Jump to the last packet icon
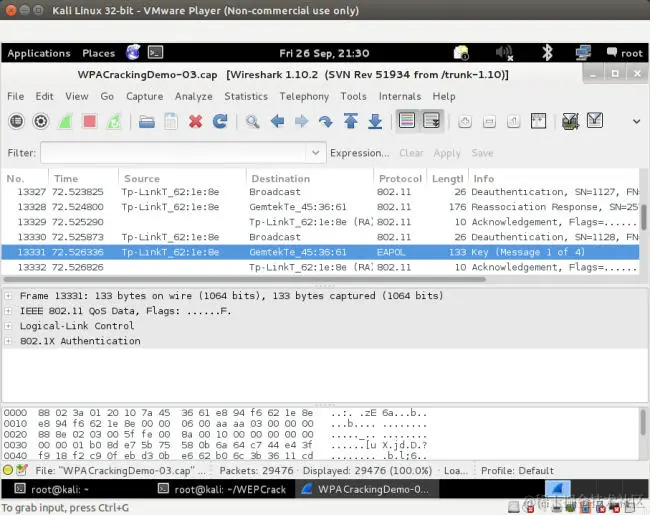This screenshot has height=515, width=650. 375,121
